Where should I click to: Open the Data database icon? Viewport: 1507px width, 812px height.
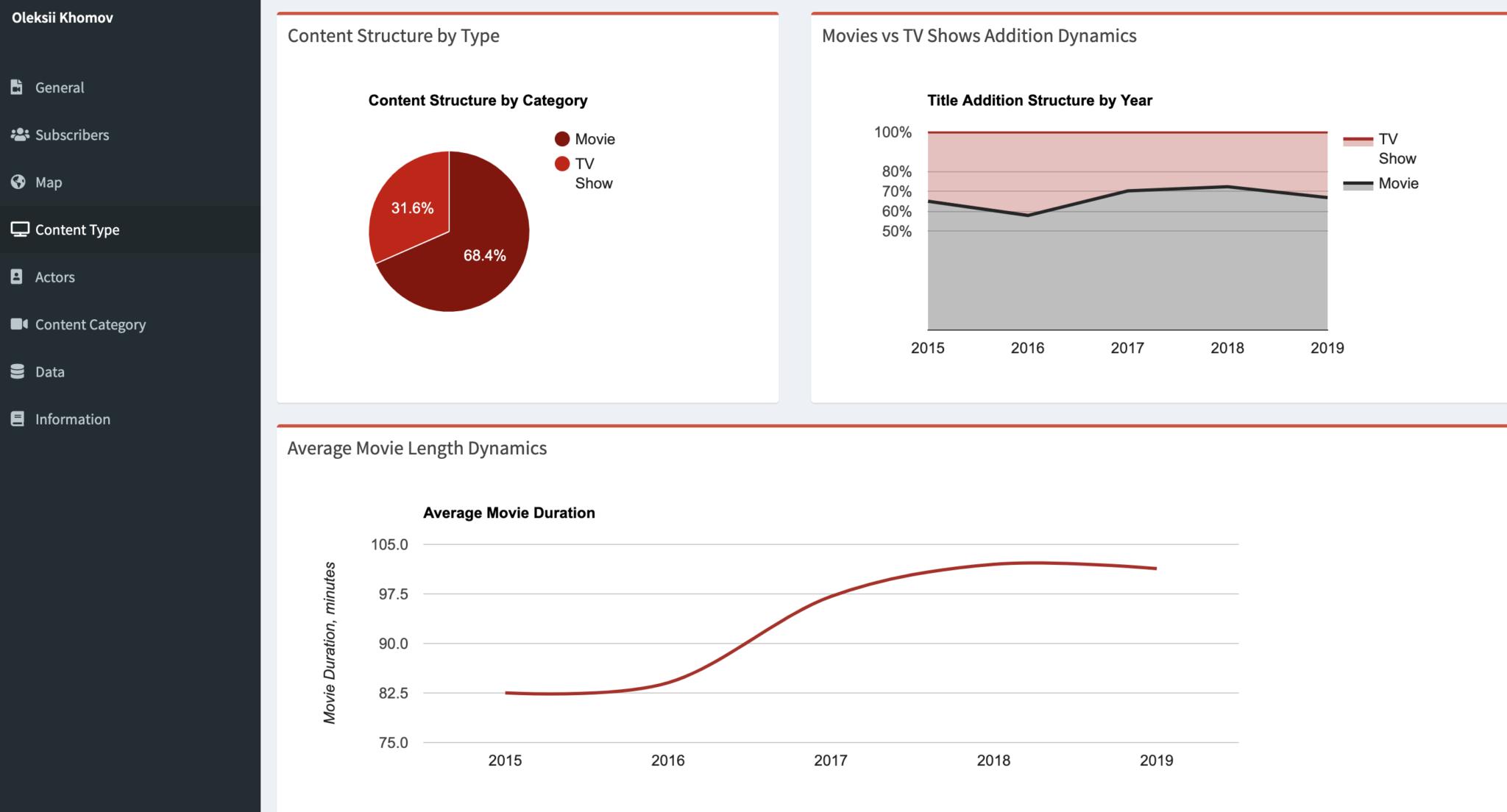click(x=18, y=371)
